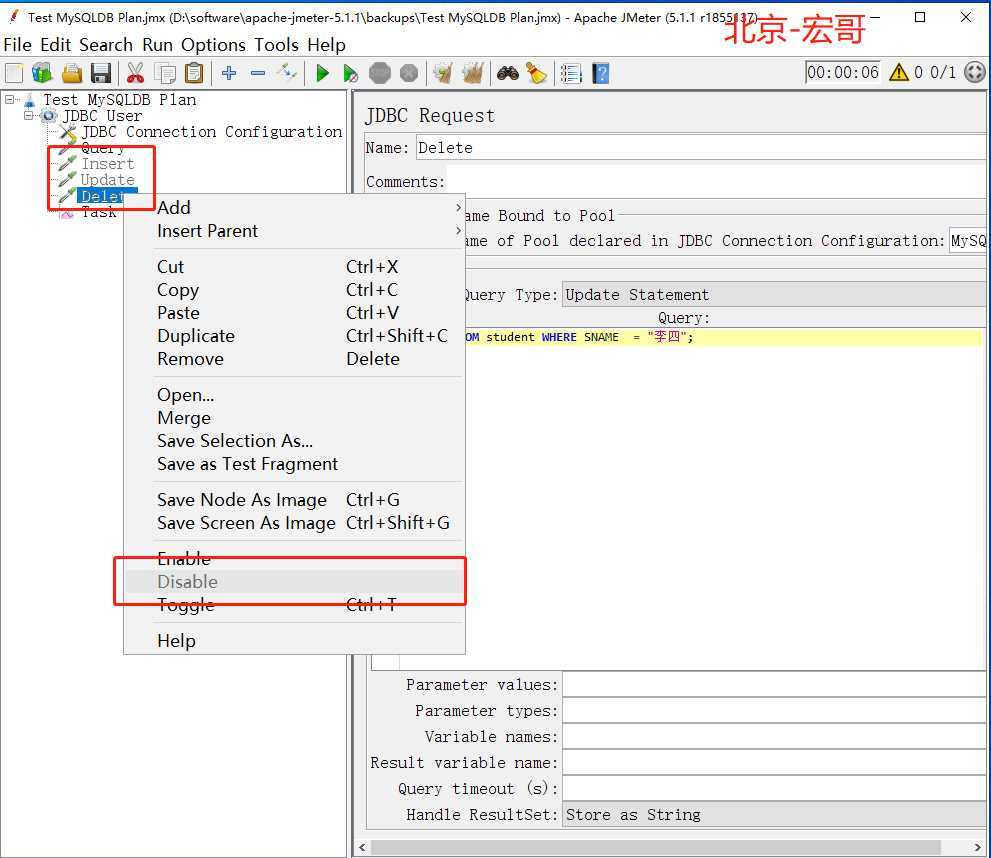This screenshot has height=858, width=991.
Task: Choose Help from the context menu
Action: (295, 641)
